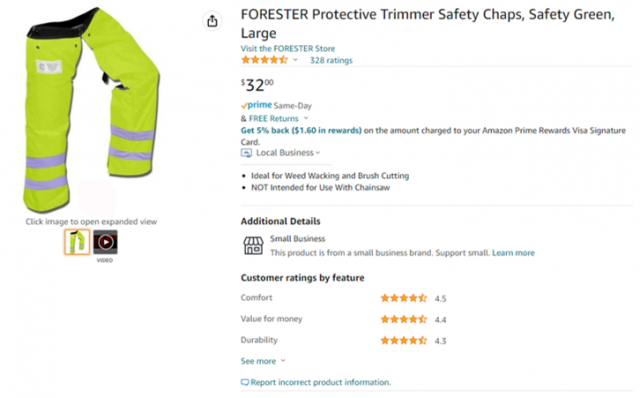Image resolution: width=640 pixels, height=398 pixels.
Task: Click the Comfort rating stars
Action: pos(404,298)
